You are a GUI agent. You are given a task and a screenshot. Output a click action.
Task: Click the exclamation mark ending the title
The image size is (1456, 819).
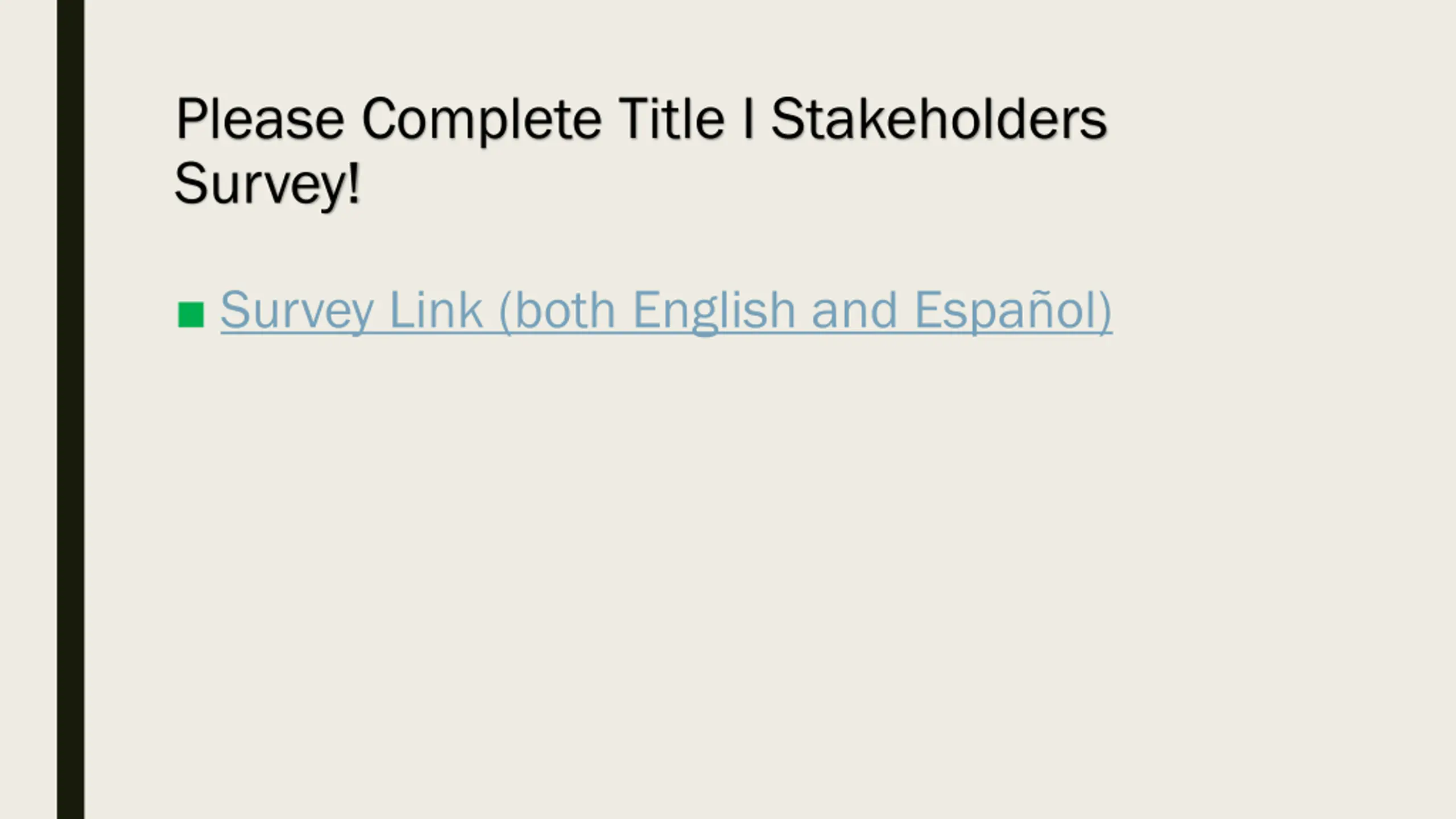tap(354, 182)
